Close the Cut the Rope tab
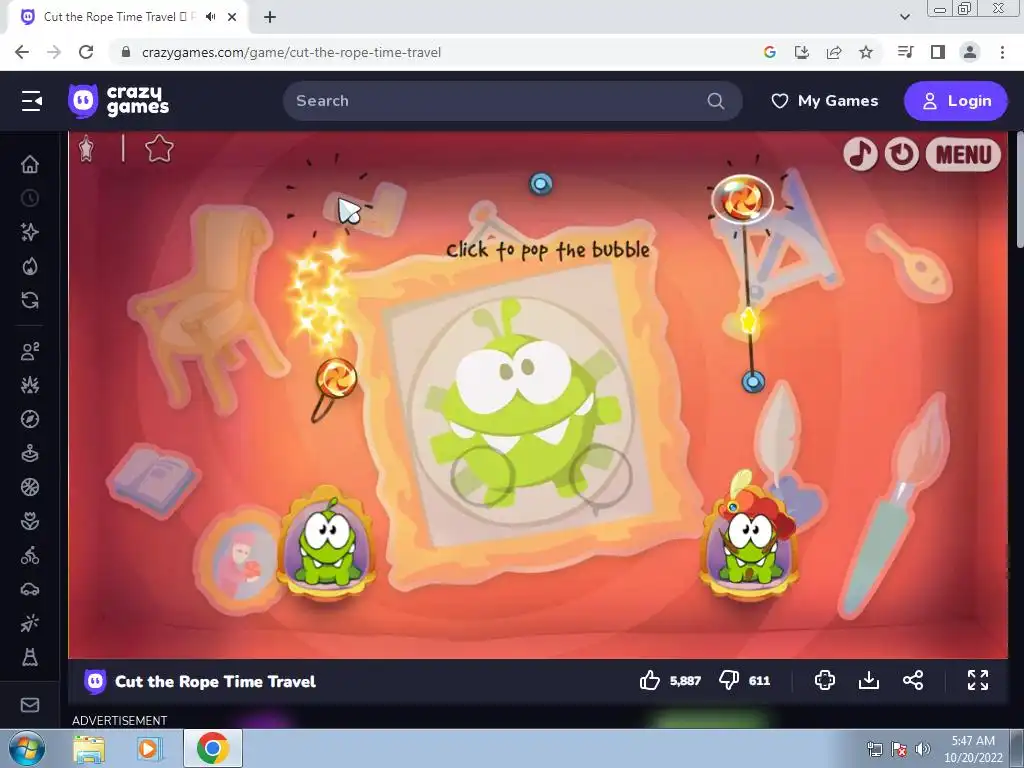1024x768 pixels. (x=232, y=17)
